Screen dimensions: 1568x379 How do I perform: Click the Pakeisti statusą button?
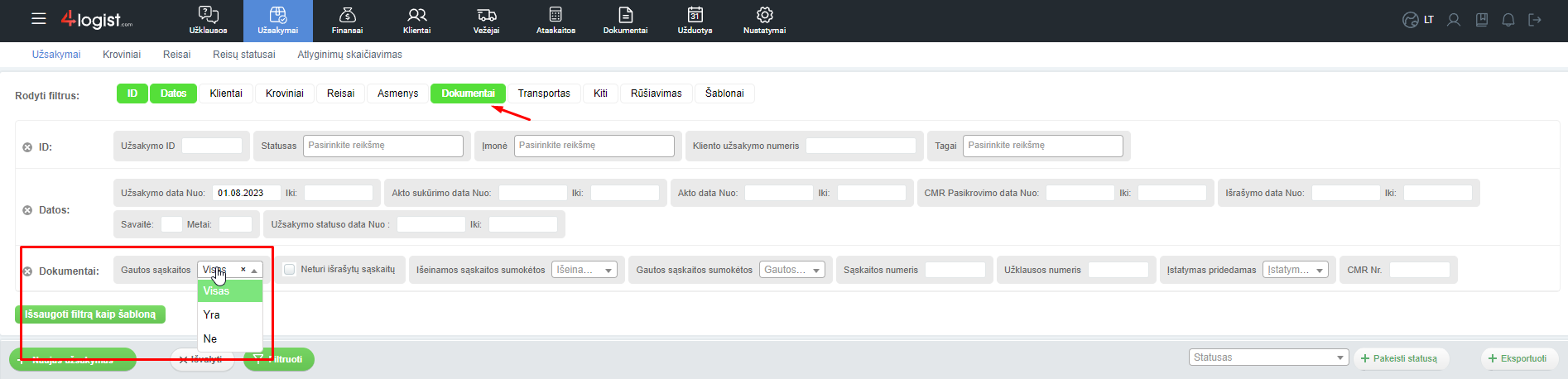click(1402, 358)
